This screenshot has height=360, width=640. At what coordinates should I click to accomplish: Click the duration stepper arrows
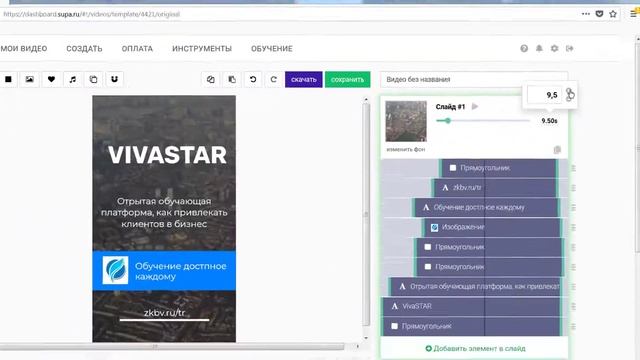point(569,95)
